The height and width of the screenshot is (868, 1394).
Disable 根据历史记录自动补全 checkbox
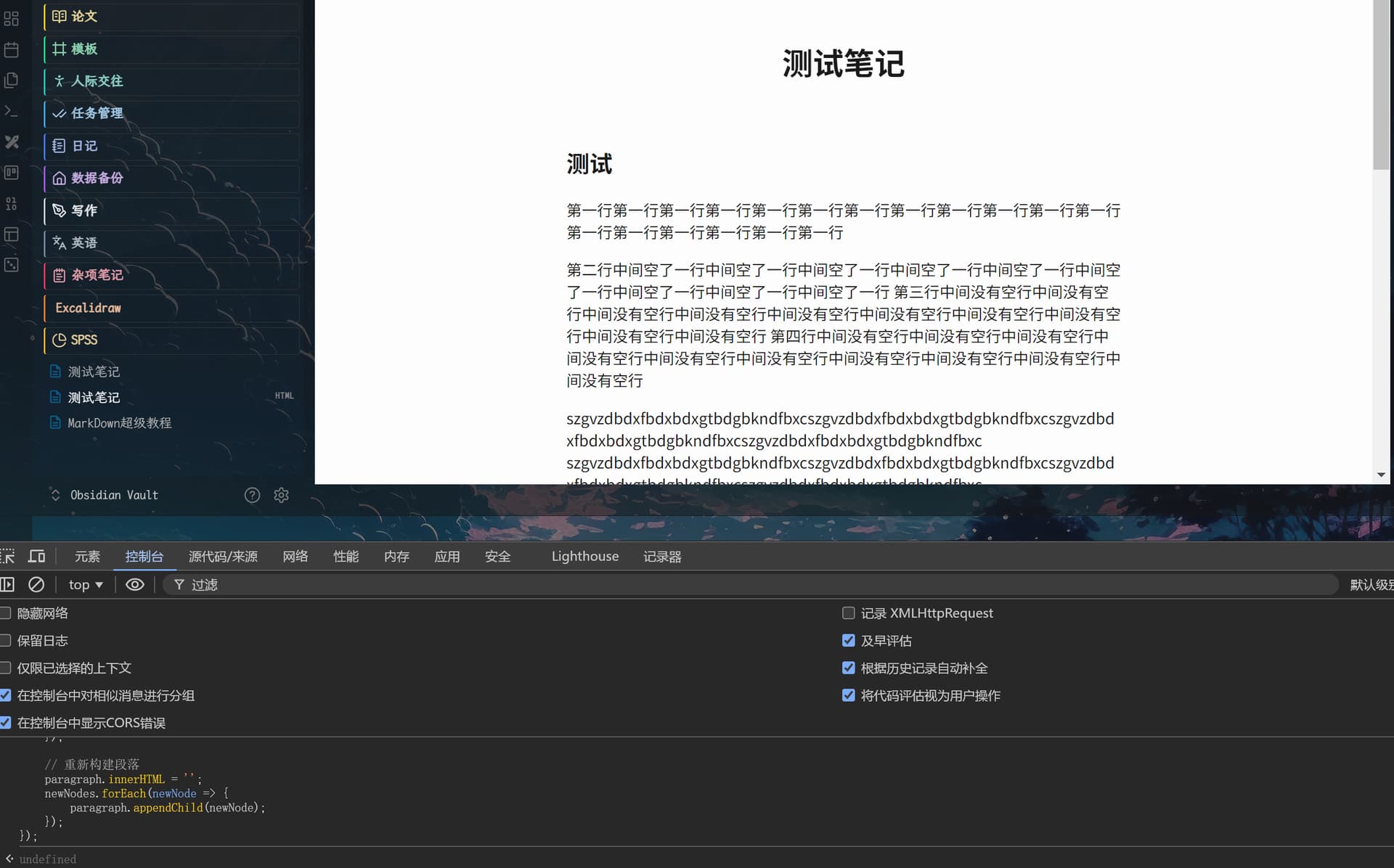click(848, 668)
